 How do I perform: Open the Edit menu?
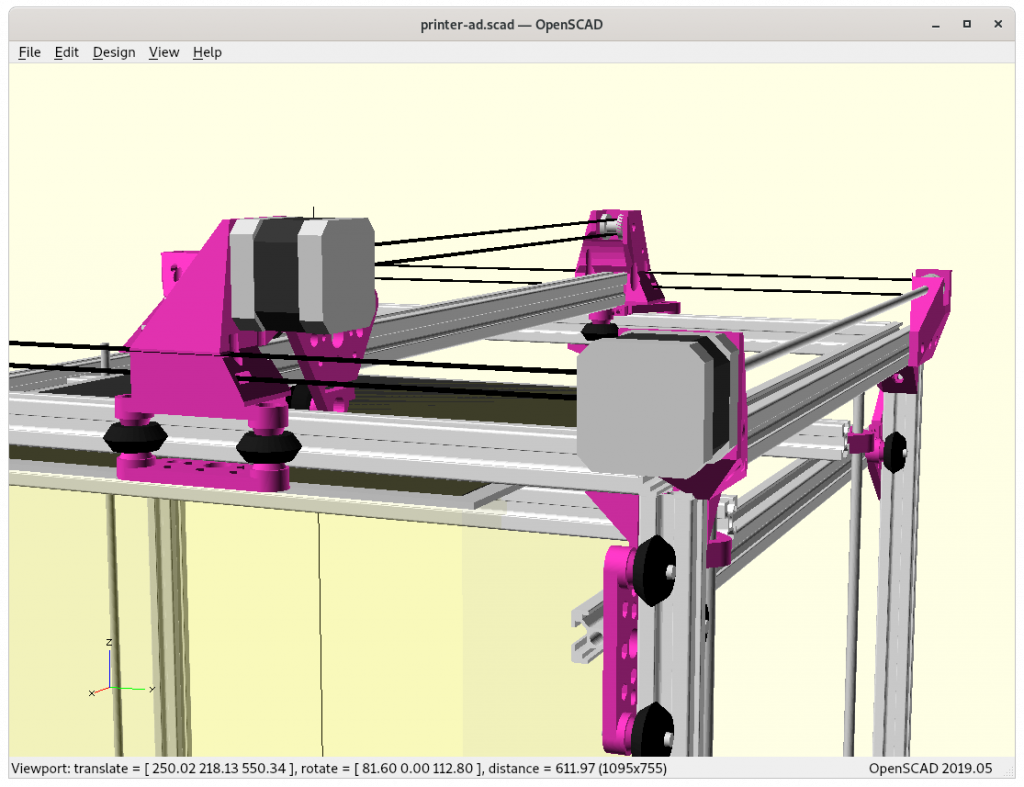point(67,52)
